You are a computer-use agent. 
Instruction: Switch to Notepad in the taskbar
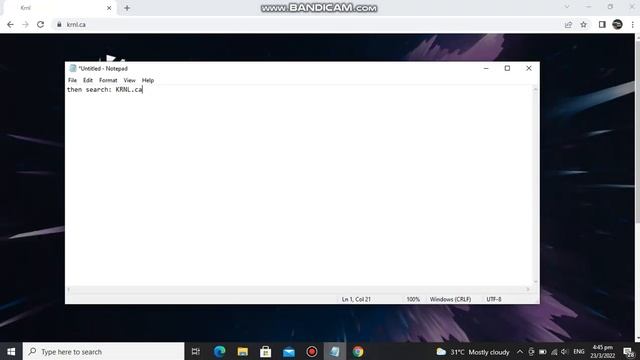pos(335,351)
